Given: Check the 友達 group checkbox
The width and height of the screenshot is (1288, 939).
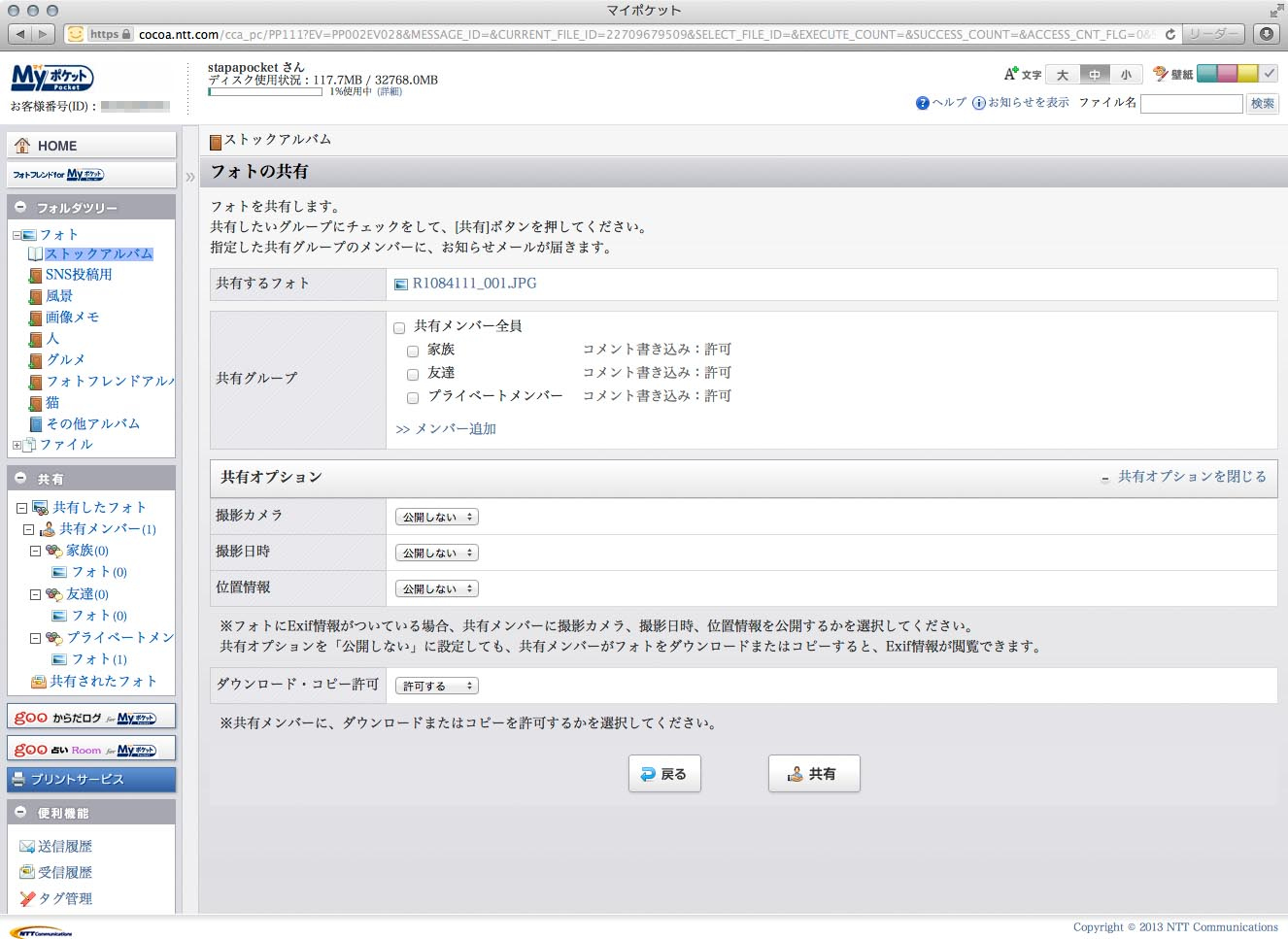Looking at the screenshot, I should tap(413, 373).
